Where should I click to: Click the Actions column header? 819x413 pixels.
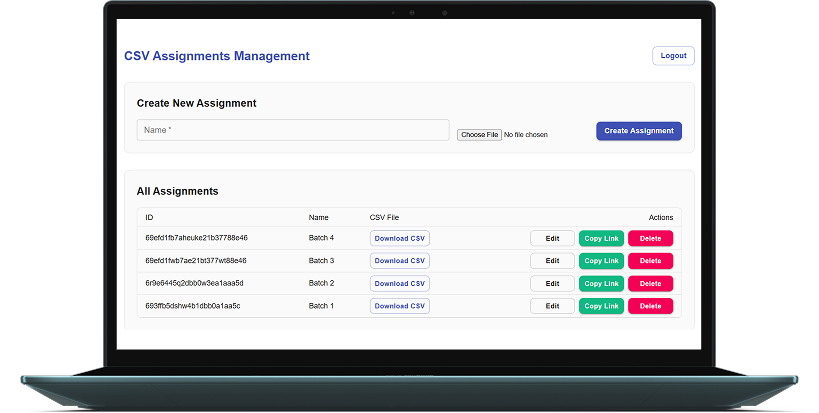pyautogui.click(x=661, y=217)
